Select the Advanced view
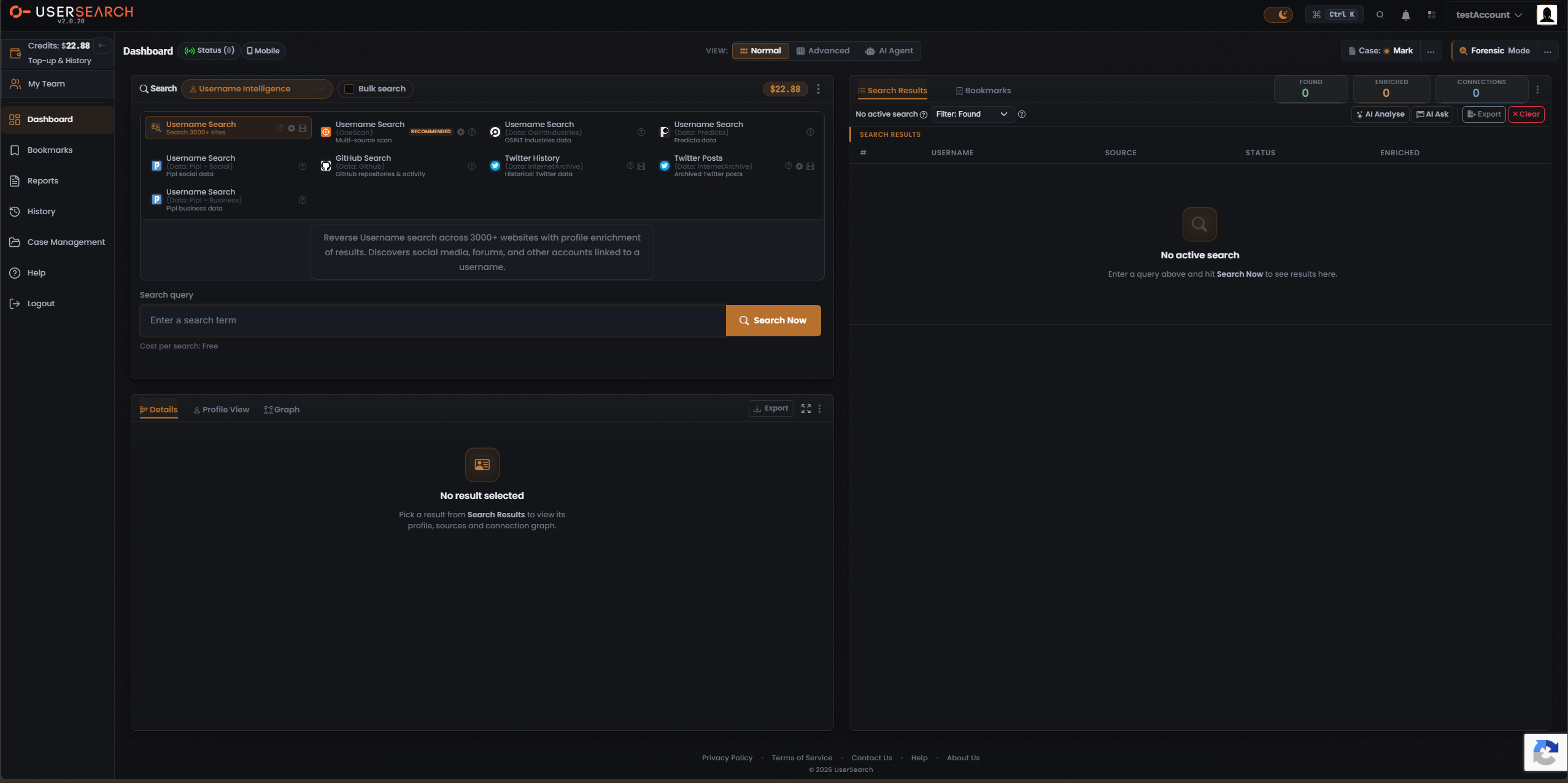Viewport: 1568px width, 783px height. [x=823, y=51]
